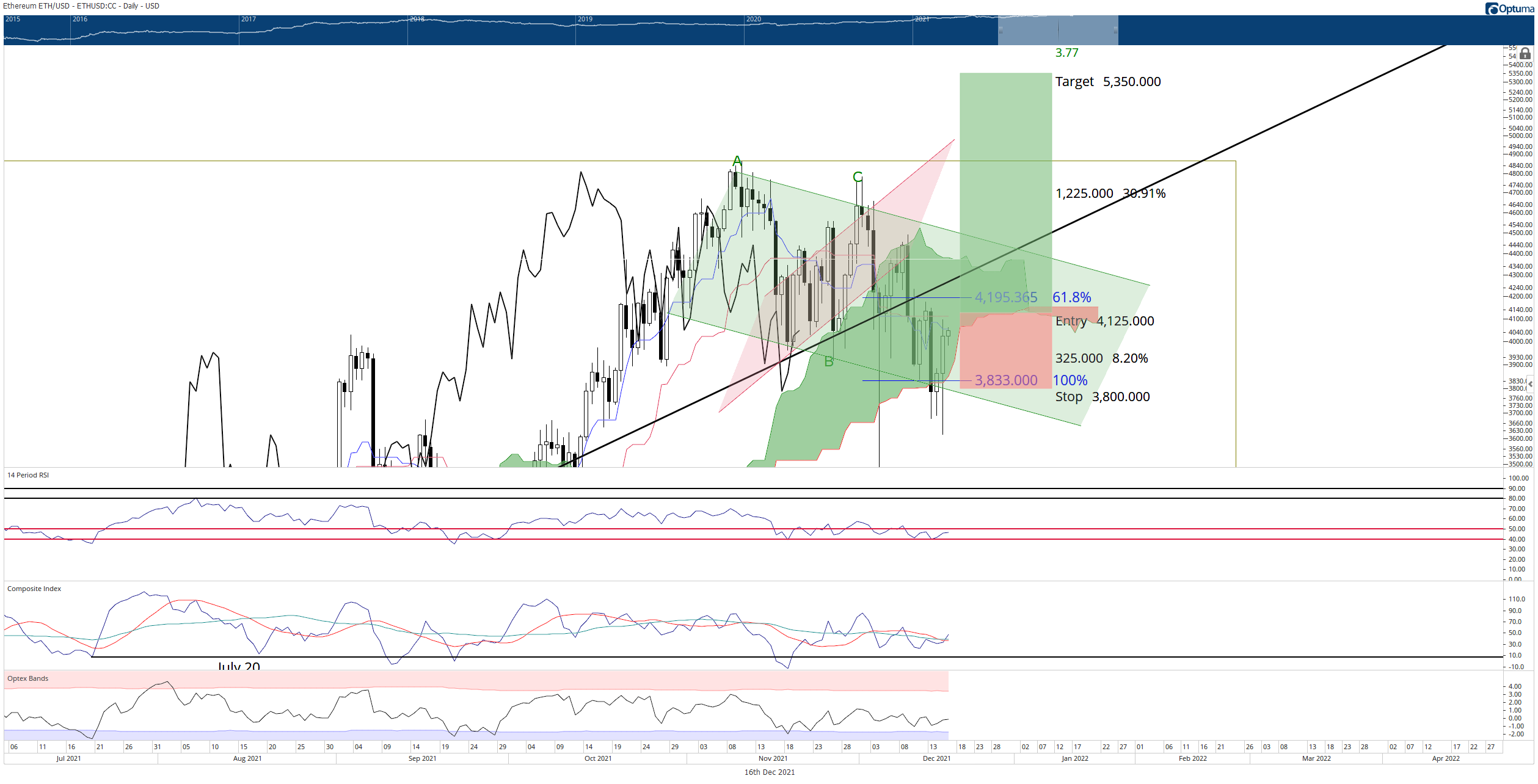1538x784 pixels.
Task: Select the July 20 annotation text
Action: 239,666
